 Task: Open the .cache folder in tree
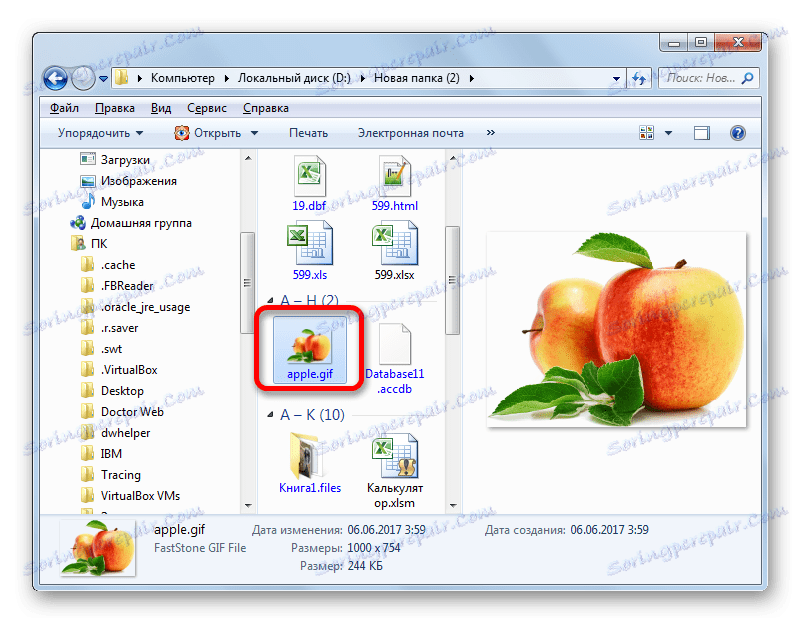pyautogui.click(x=118, y=265)
